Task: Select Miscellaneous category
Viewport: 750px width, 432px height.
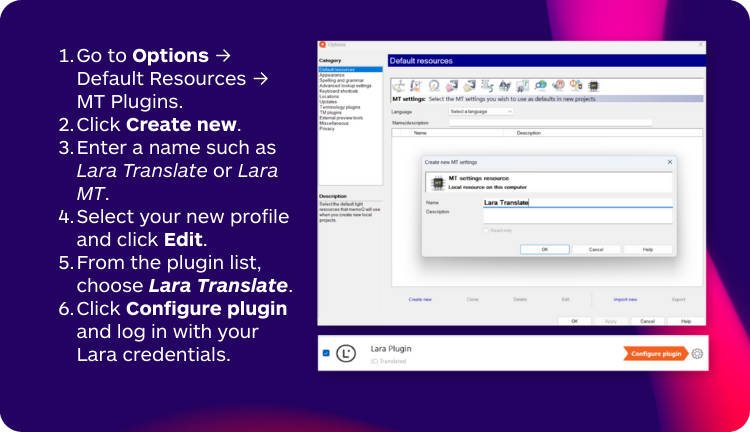Action: coord(334,123)
